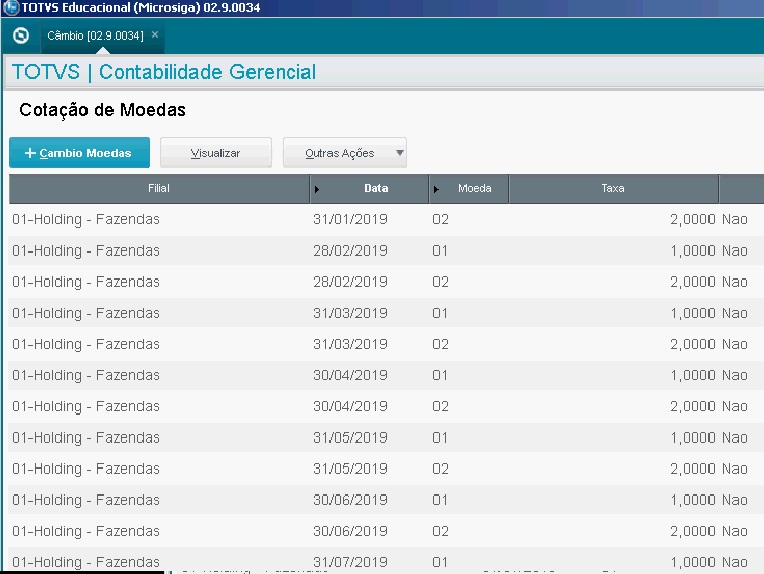Click the Cambio Moedas button
This screenshot has width=764, height=574.
pyautogui.click(x=79, y=153)
